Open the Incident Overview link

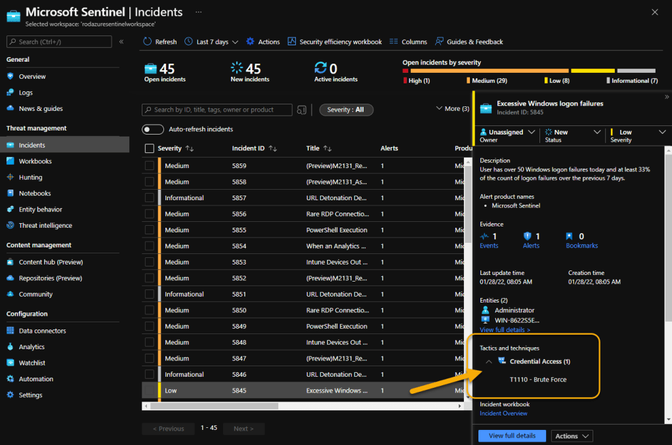click(504, 413)
